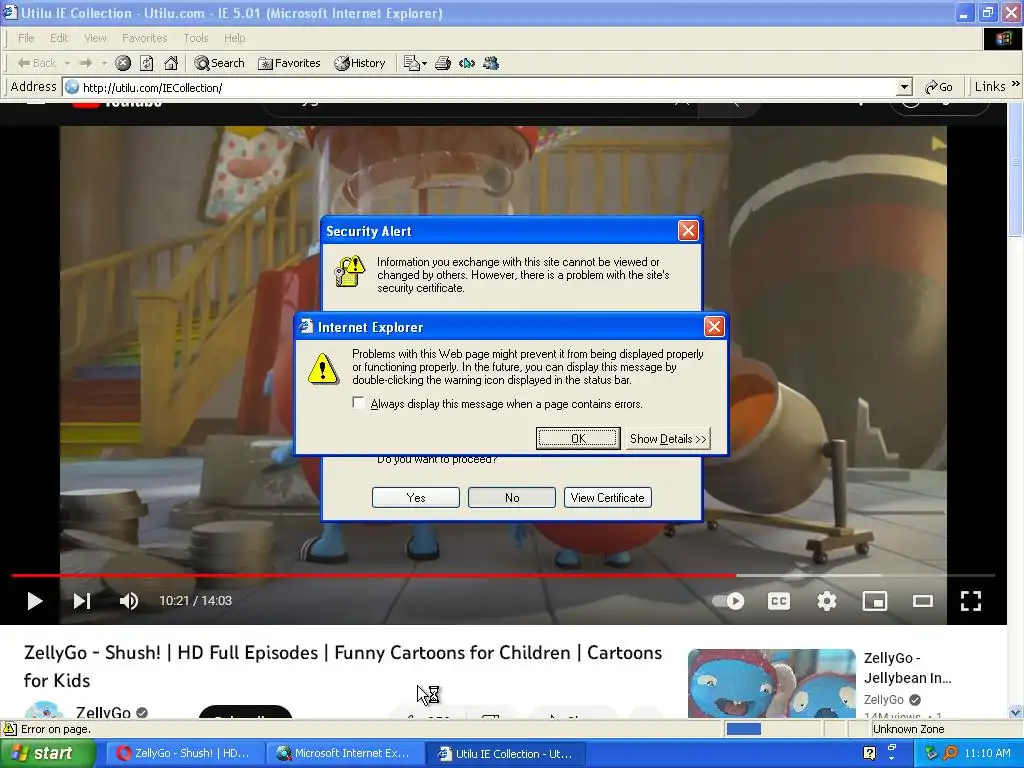Click the Unknown Zone status text

pyautogui.click(x=908, y=729)
